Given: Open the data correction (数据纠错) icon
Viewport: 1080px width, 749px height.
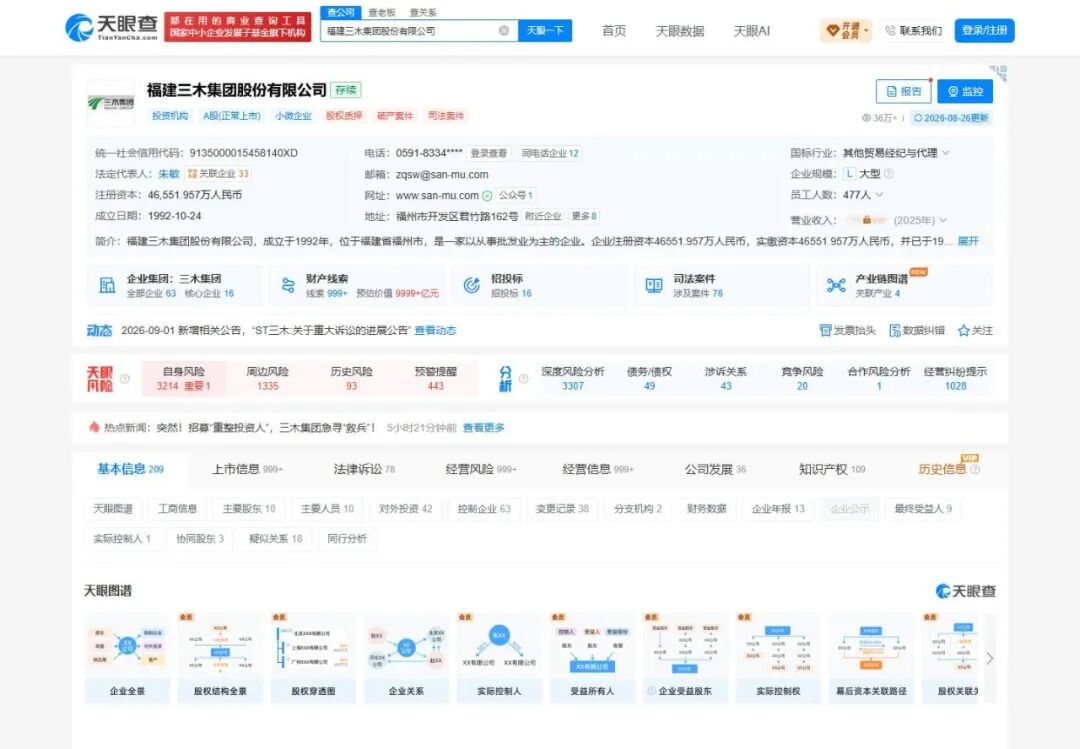Looking at the screenshot, I should 895,331.
